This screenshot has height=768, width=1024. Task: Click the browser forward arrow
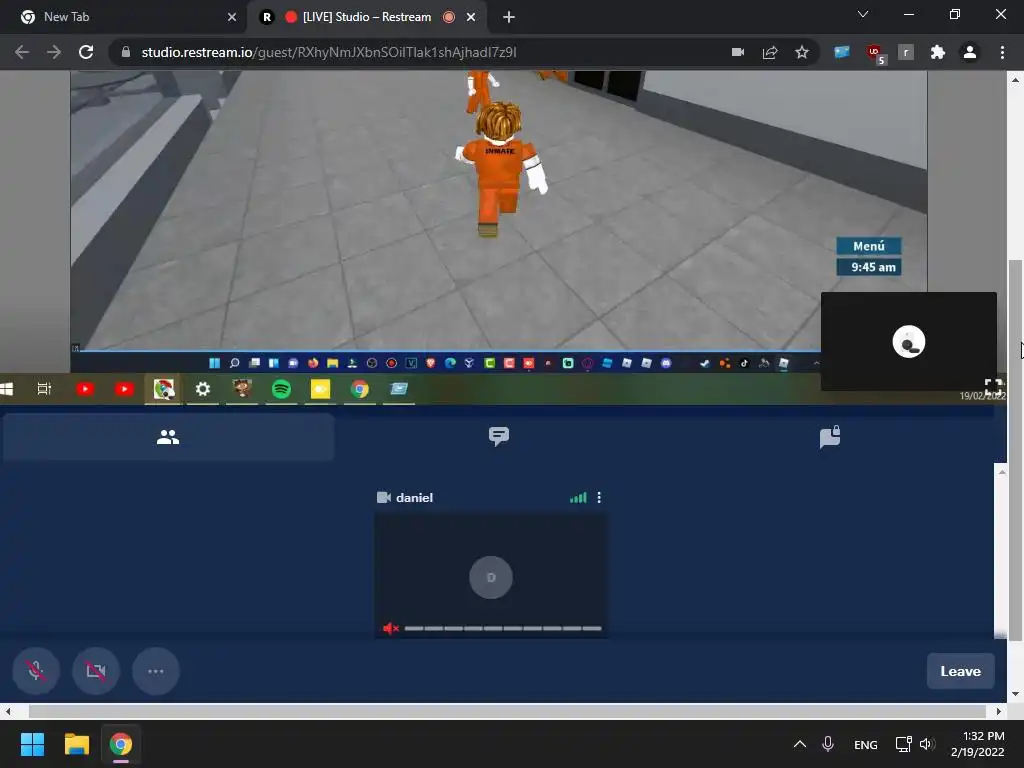click(x=54, y=52)
